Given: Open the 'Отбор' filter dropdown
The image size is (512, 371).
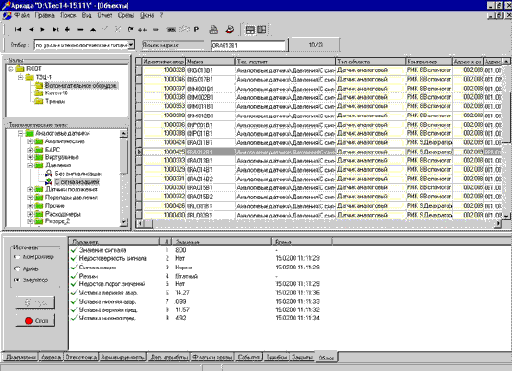Looking at the screenshot, I should [x=131, y=45].
